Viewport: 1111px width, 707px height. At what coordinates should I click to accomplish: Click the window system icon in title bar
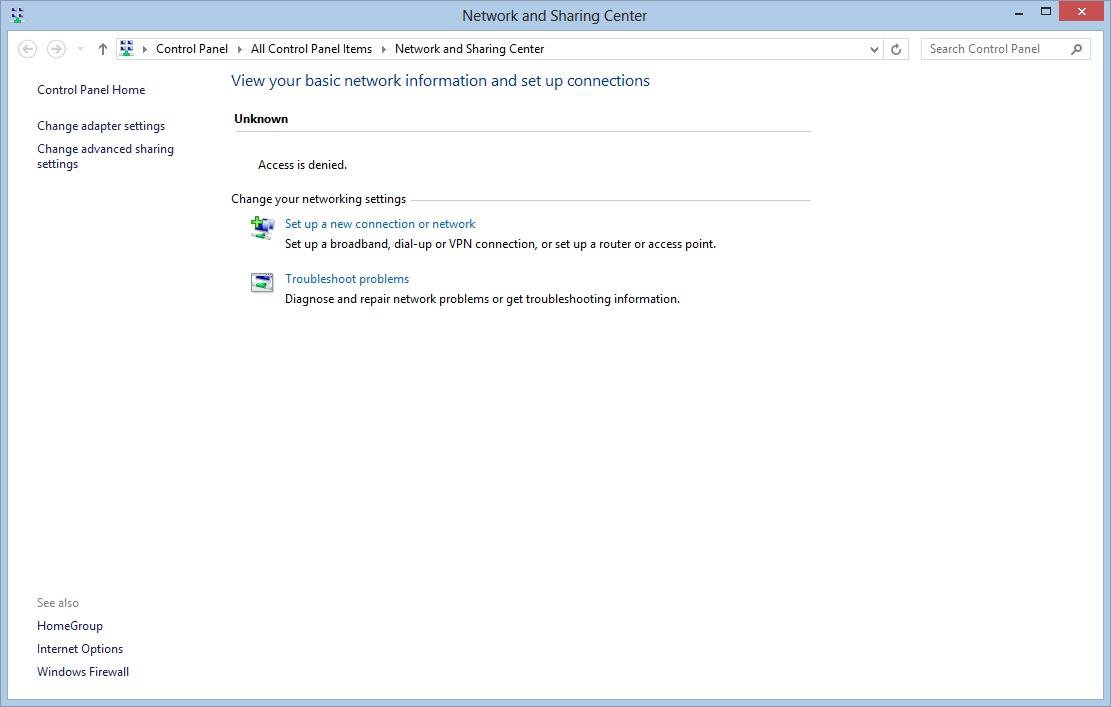[x=18, y=15]
